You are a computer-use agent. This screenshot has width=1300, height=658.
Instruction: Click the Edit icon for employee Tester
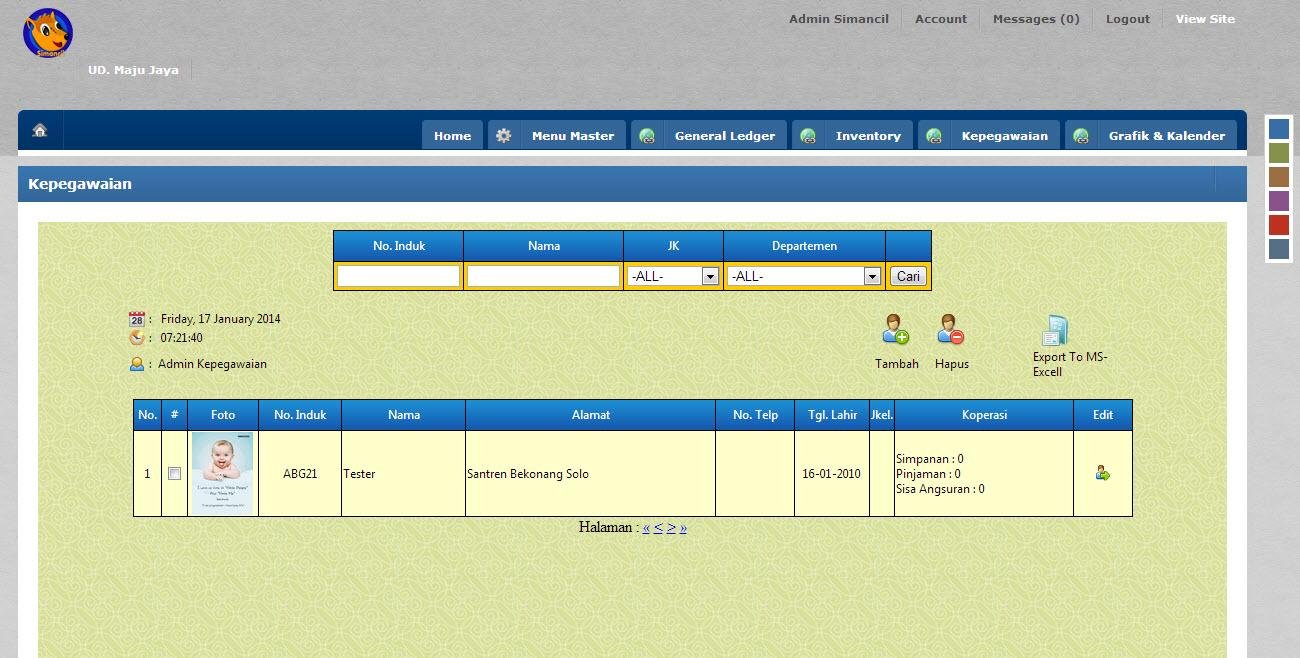(x=1102, y=471)
